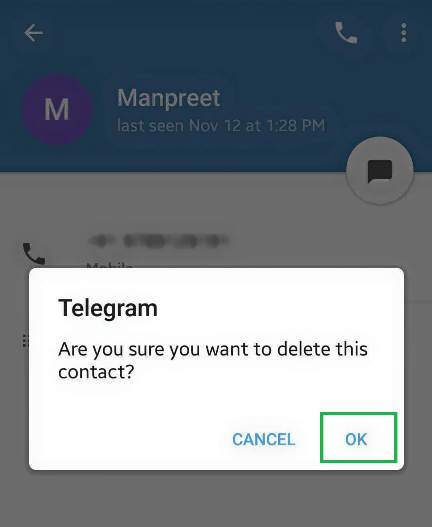
Task: Choose CANCEL to keep the contact
Action: pyautogui.click(x=264, y=439)
